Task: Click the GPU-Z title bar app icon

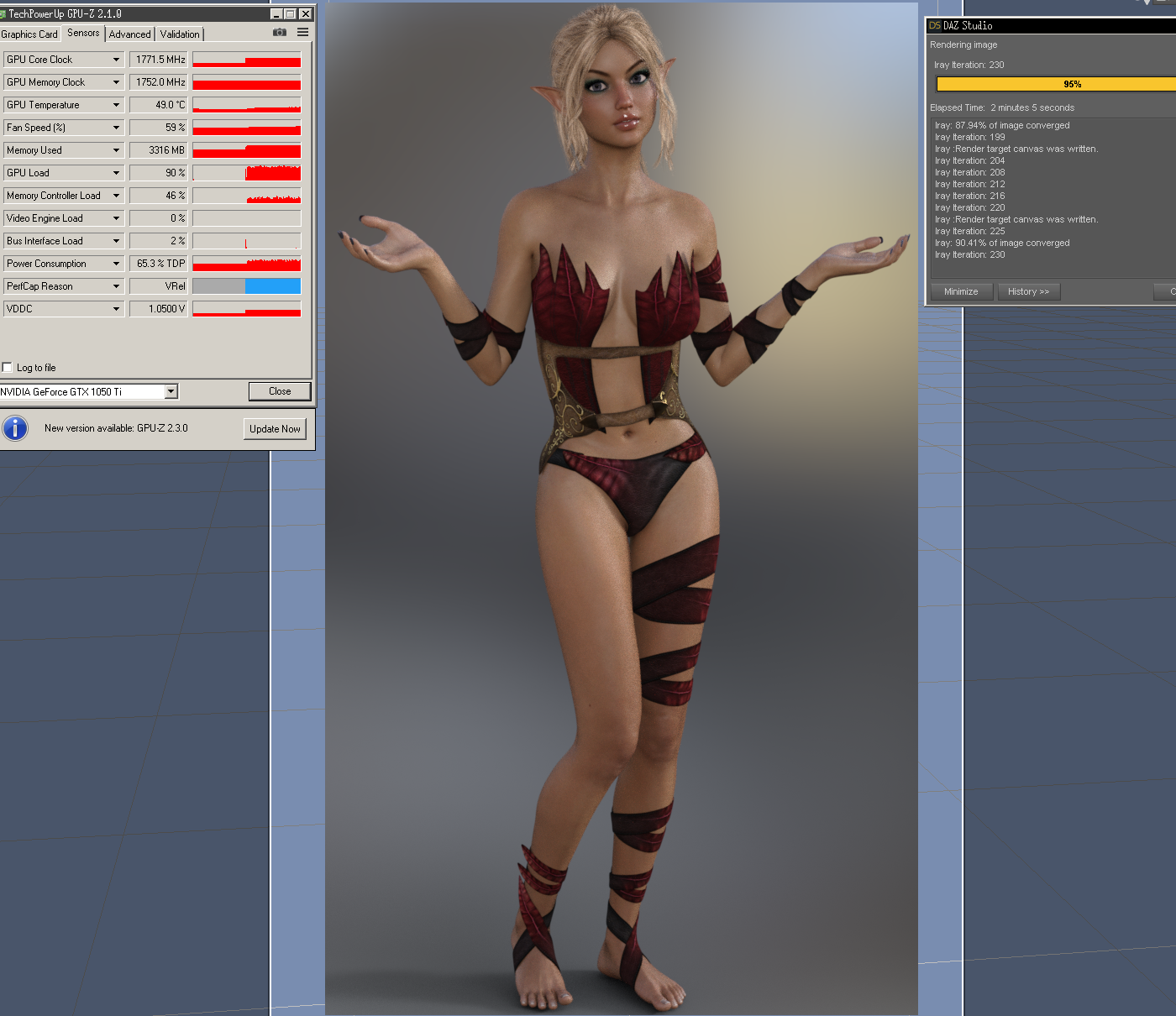Action: point(3,14)
